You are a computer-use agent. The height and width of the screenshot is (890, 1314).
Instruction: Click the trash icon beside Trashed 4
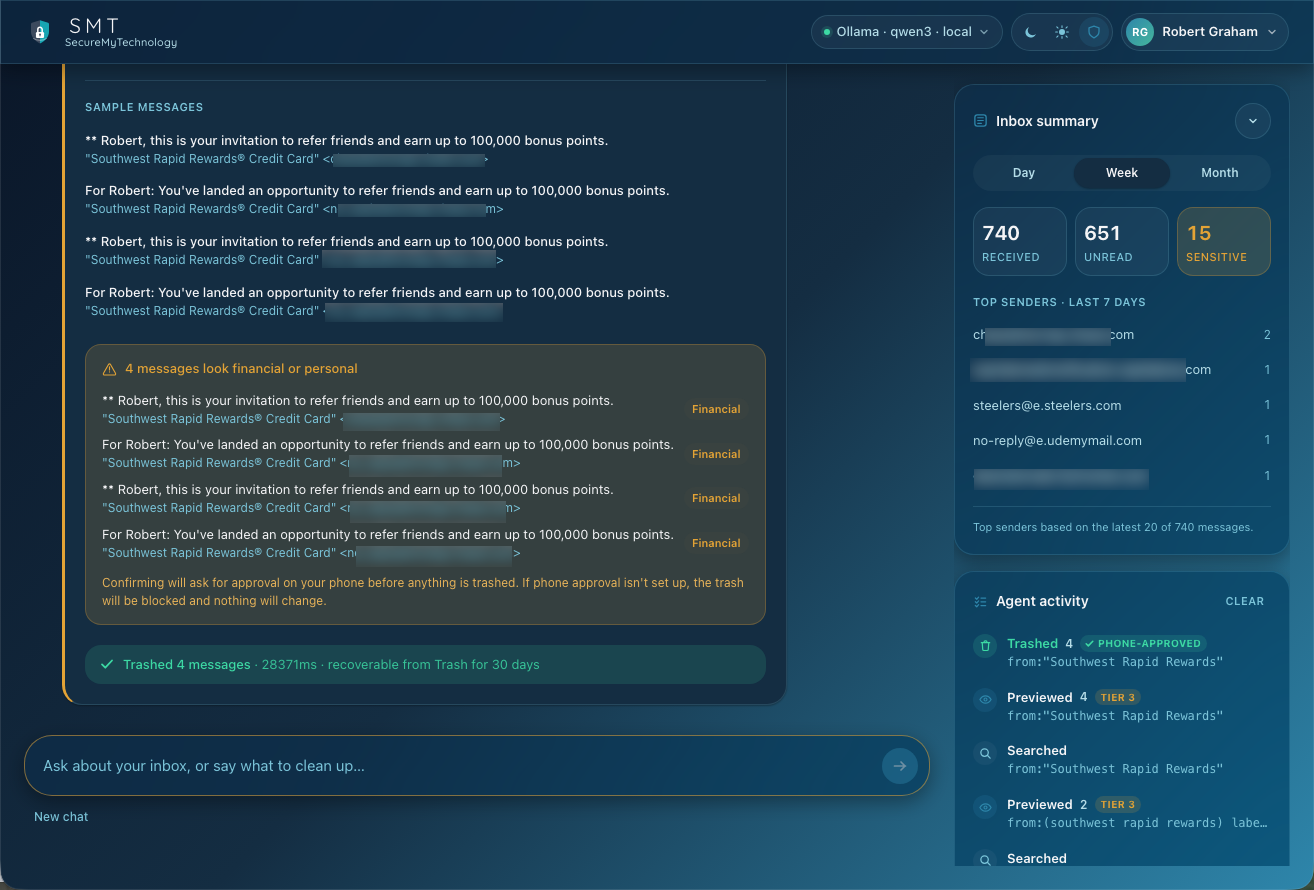click(x=986, y=645)
